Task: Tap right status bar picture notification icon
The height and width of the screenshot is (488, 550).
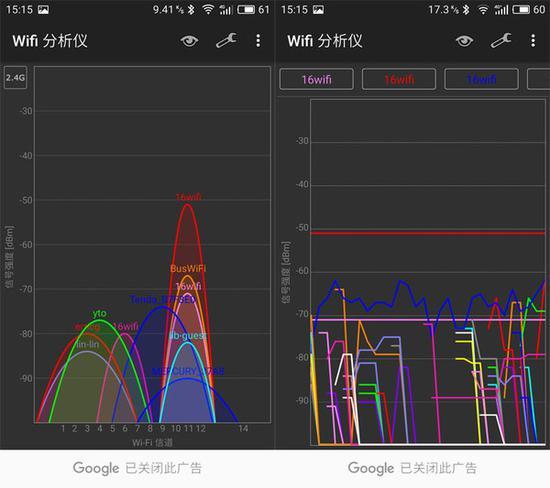Action: tap(318, 9)
